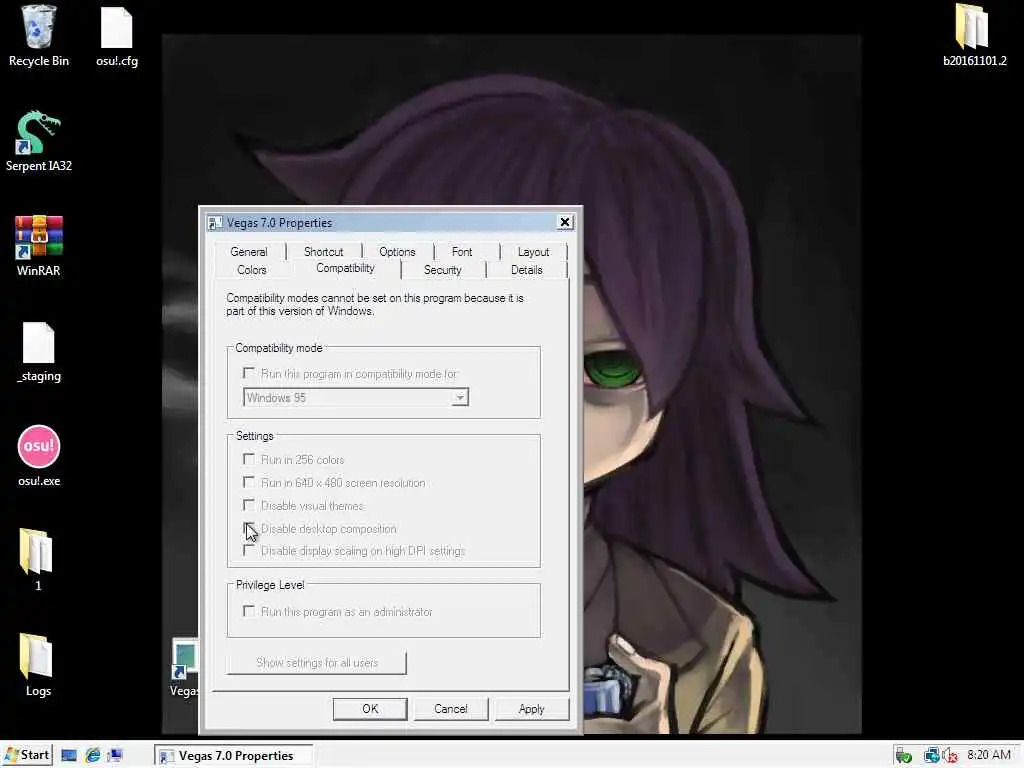Viewport: 1024px width, 768px height.
Task: Switch to the Font tab
Action: 462,252
